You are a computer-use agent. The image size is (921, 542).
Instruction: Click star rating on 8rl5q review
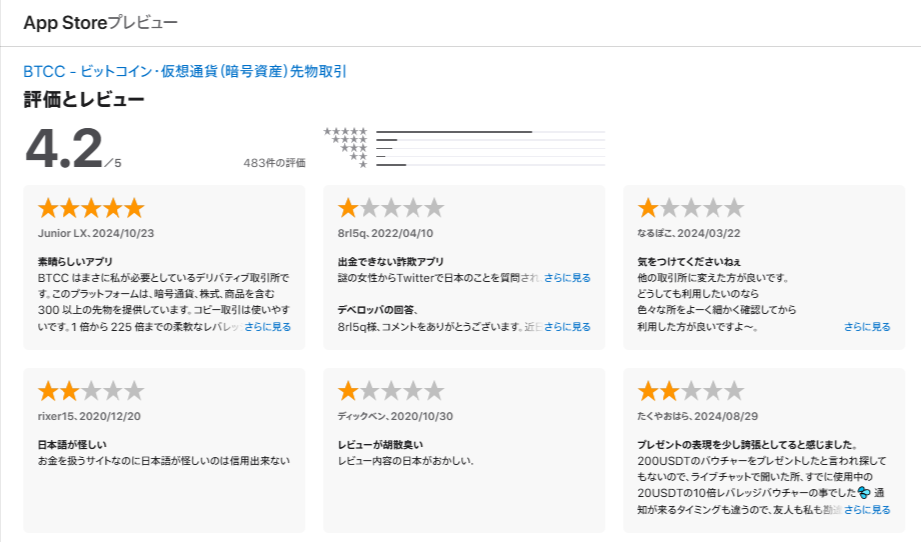[391, 208]
